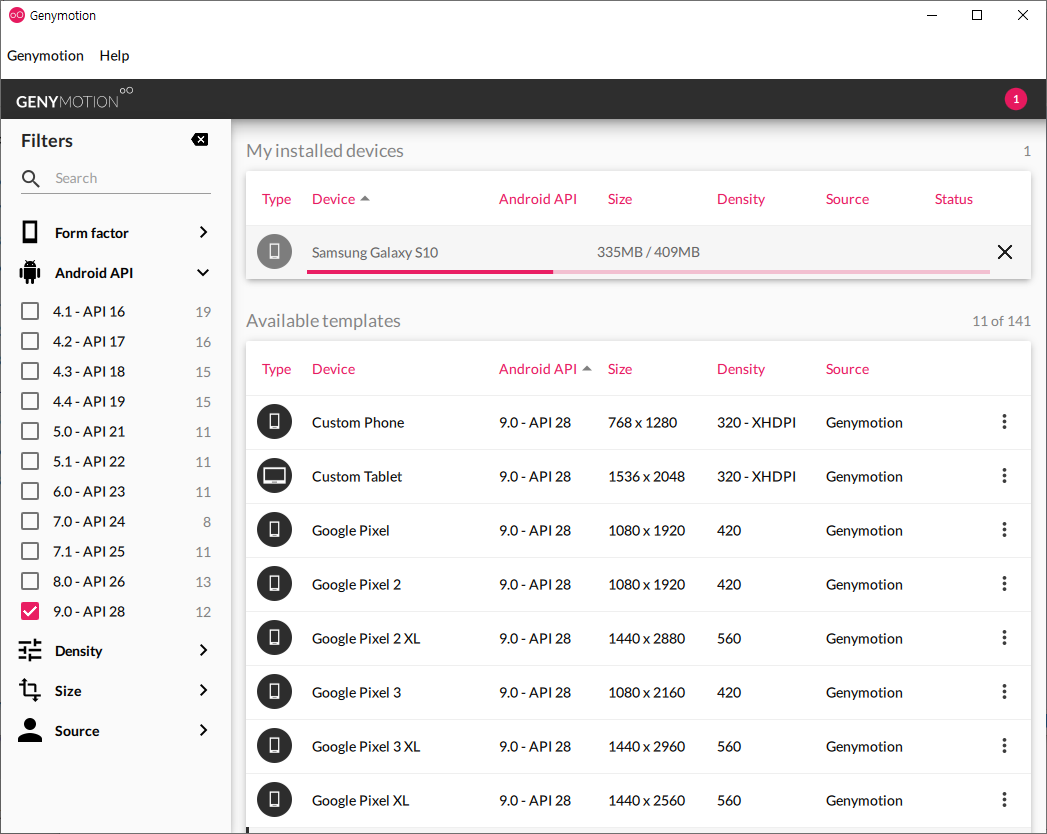Click the Density sliders icon
The image size is (1047, 834).
pyautogui.click(x=30, y=650)
